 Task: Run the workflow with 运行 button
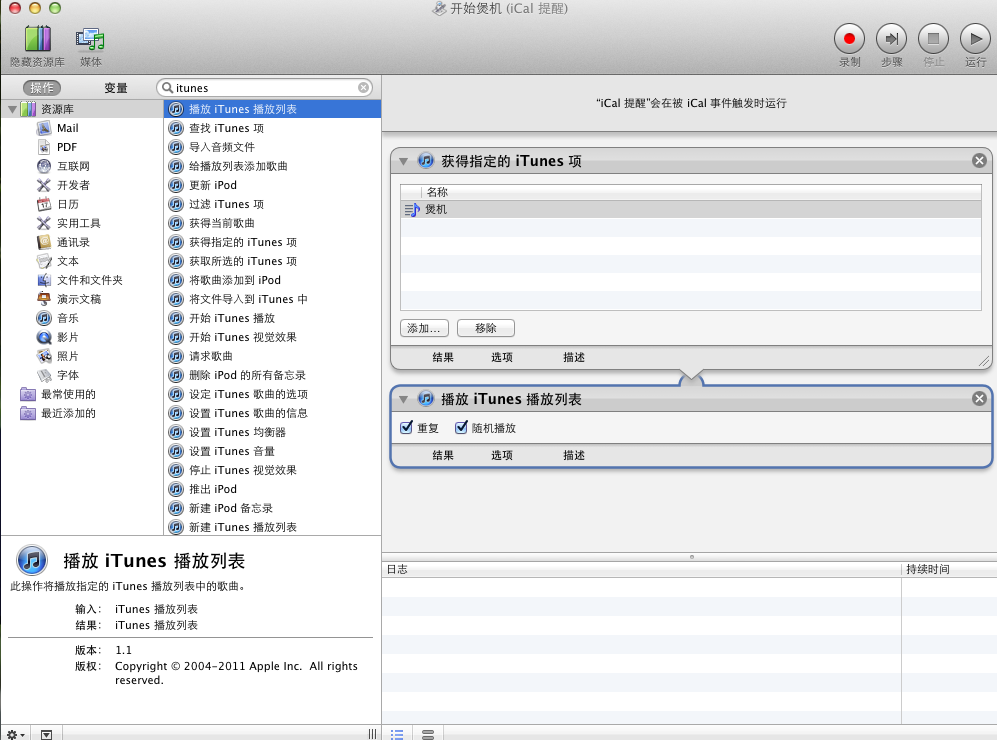[975, 39]
